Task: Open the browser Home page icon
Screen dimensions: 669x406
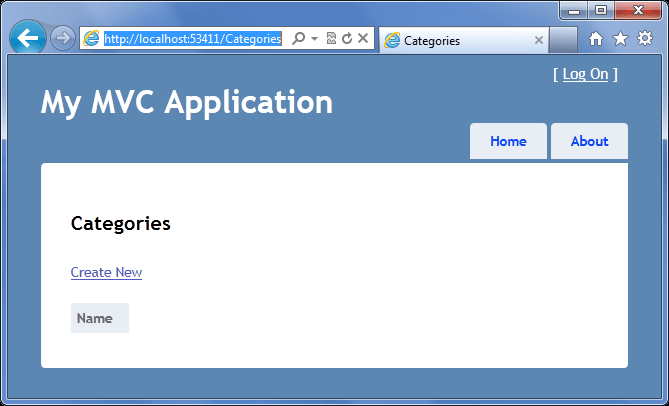Action: [x=596, y=39]
